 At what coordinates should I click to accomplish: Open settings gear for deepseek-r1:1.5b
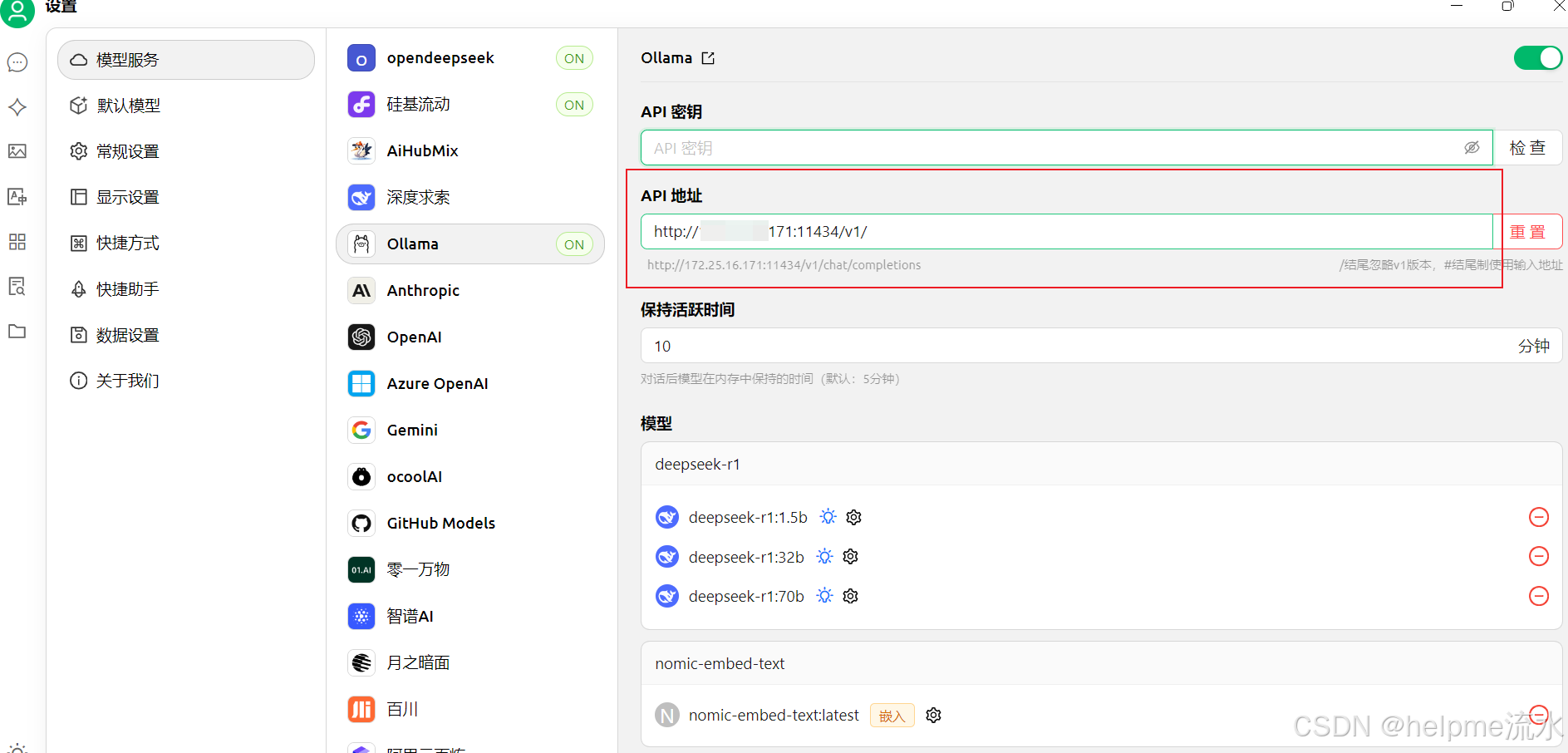853,517
